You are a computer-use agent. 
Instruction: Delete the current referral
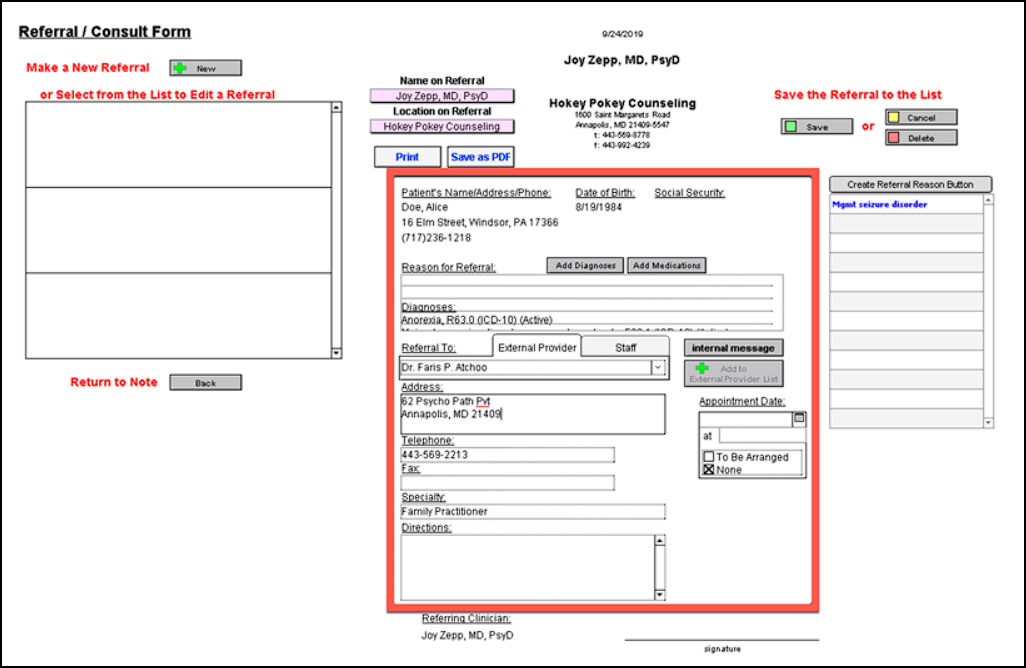coord(921,138)
